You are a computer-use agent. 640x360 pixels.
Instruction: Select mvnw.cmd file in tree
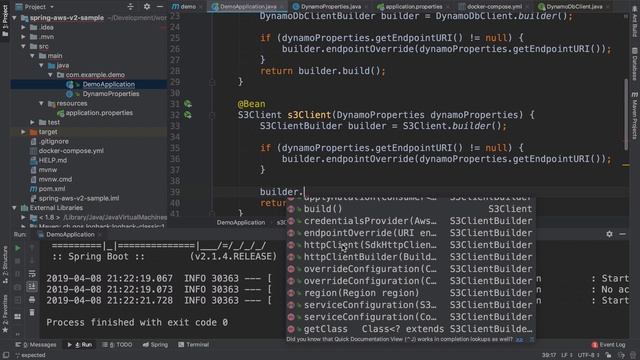(x=55, y=179)
